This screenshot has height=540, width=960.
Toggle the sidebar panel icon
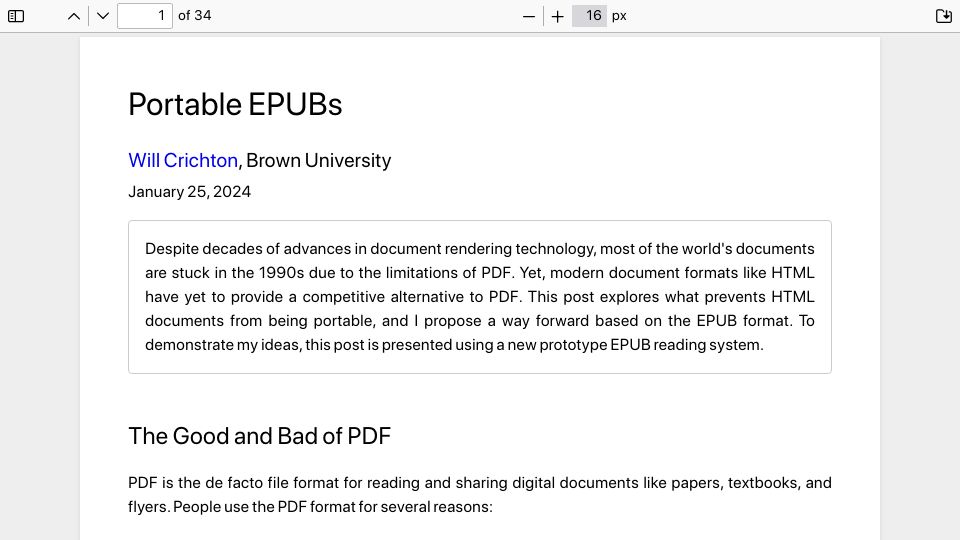[16, 16]
